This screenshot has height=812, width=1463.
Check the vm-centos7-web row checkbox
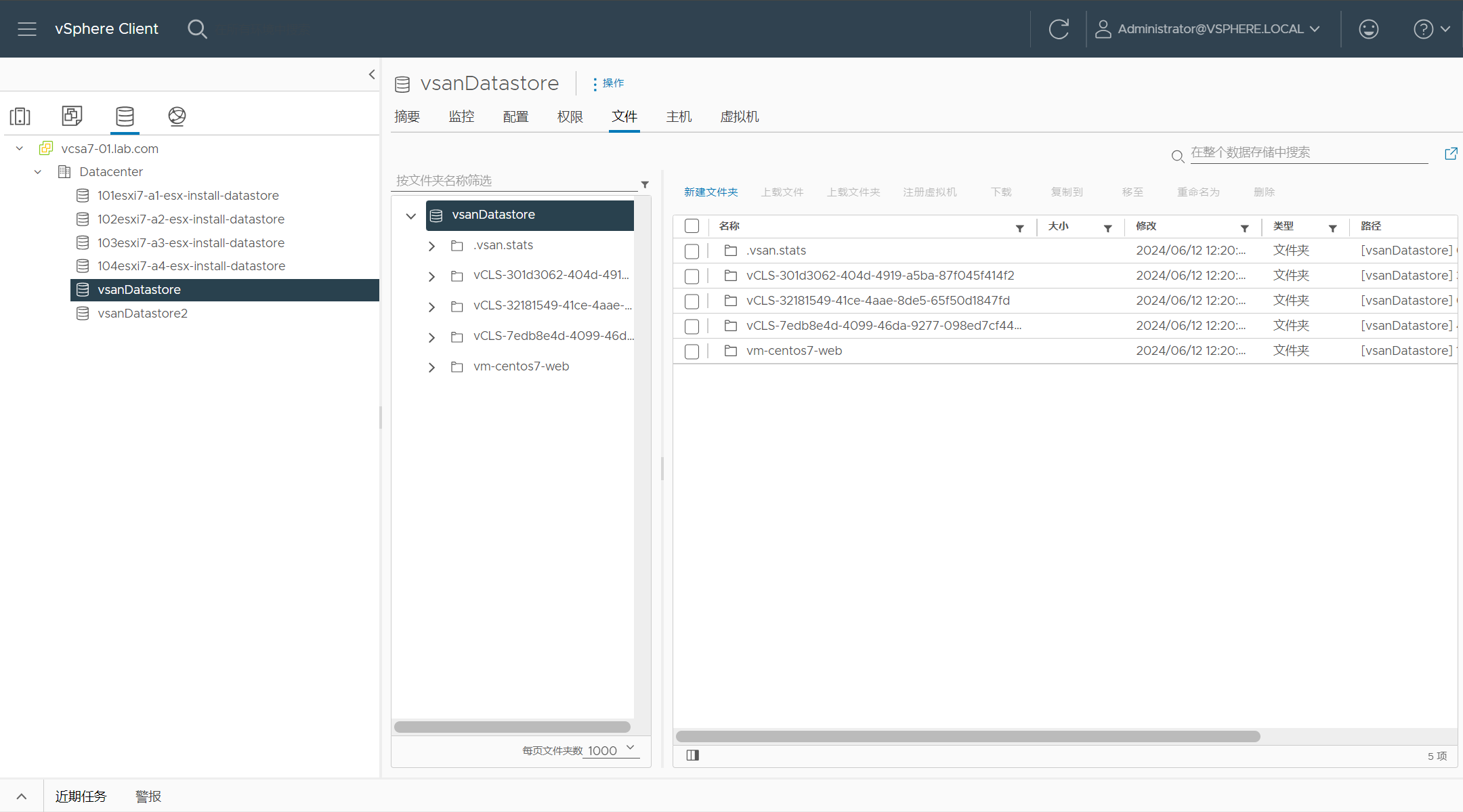692,351
